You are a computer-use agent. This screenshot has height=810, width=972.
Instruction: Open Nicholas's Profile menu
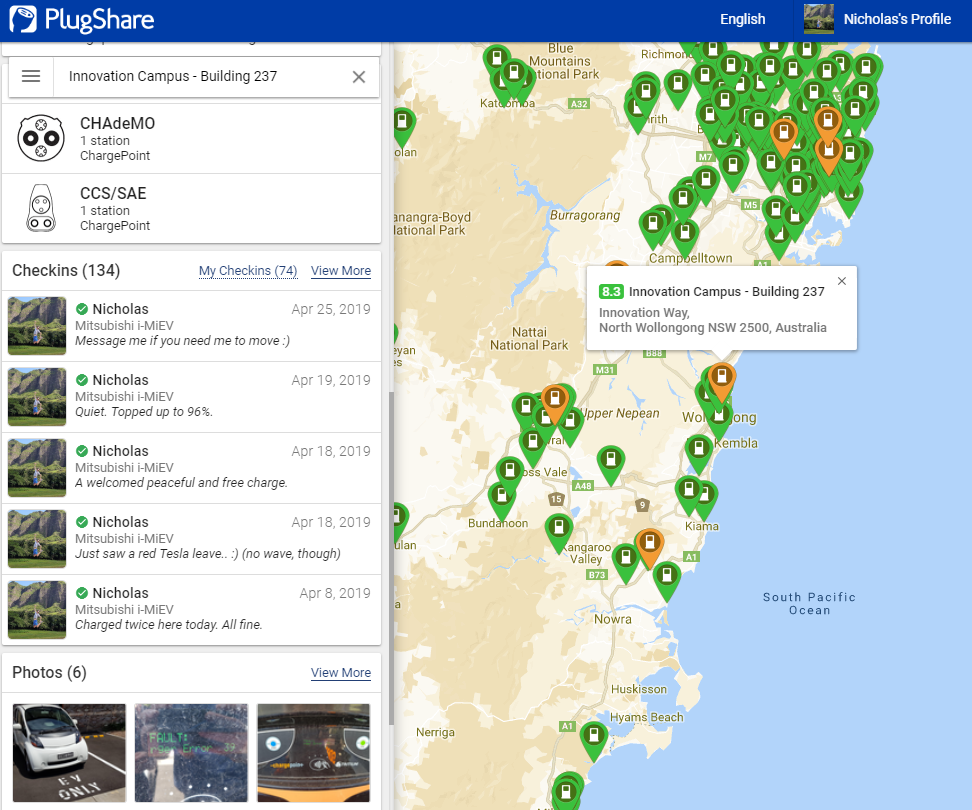897,19
